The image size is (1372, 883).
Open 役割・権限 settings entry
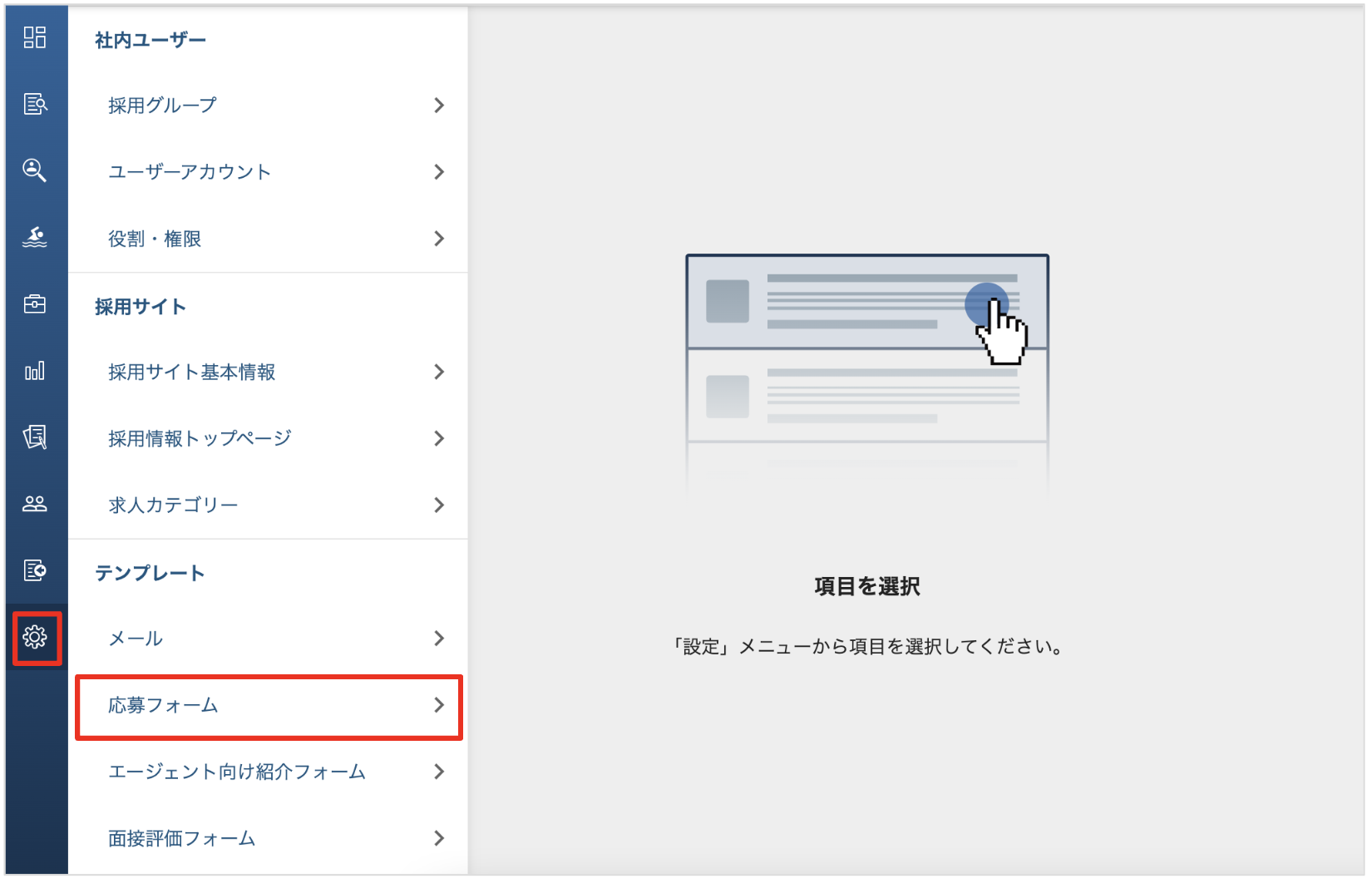click(268, 239)
